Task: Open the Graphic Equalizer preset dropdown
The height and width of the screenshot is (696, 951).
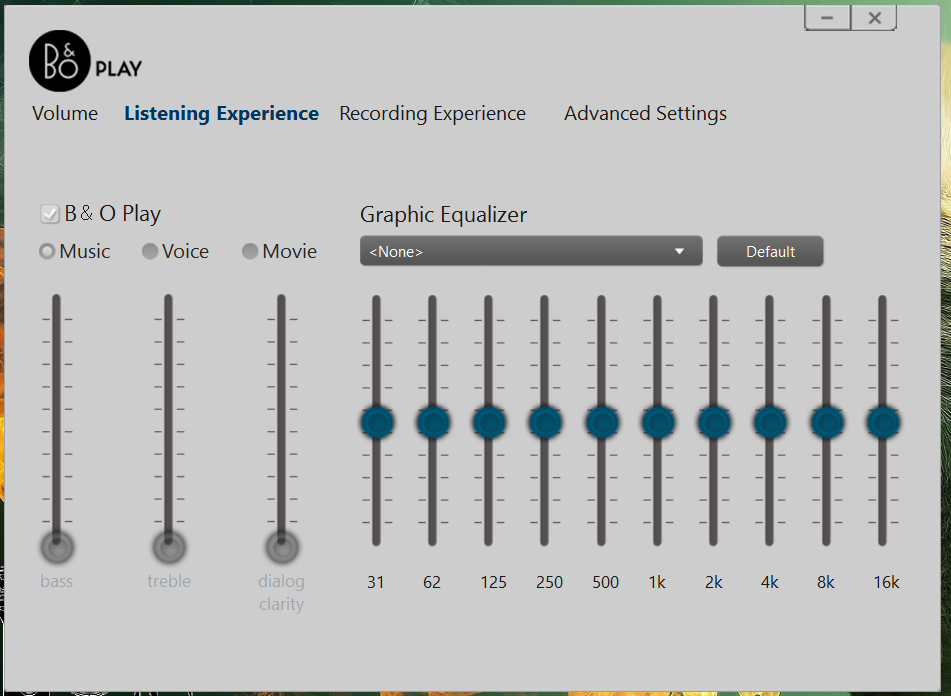Action: click(x=530, y=252)
